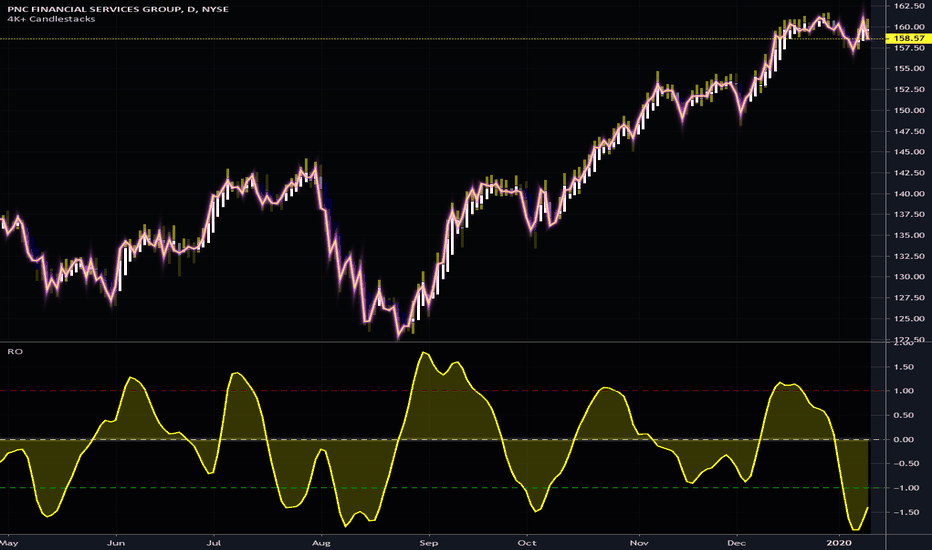Click the Dec label on the time axis
Screen dimensions: 932x550
736,543
